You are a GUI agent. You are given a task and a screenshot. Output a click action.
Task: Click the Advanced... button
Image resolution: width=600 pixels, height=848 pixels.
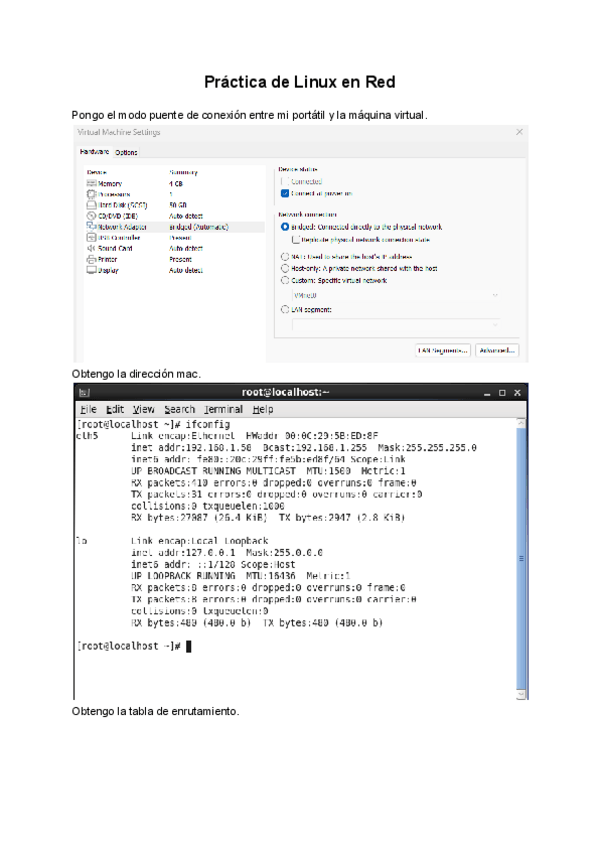(497, 350)
